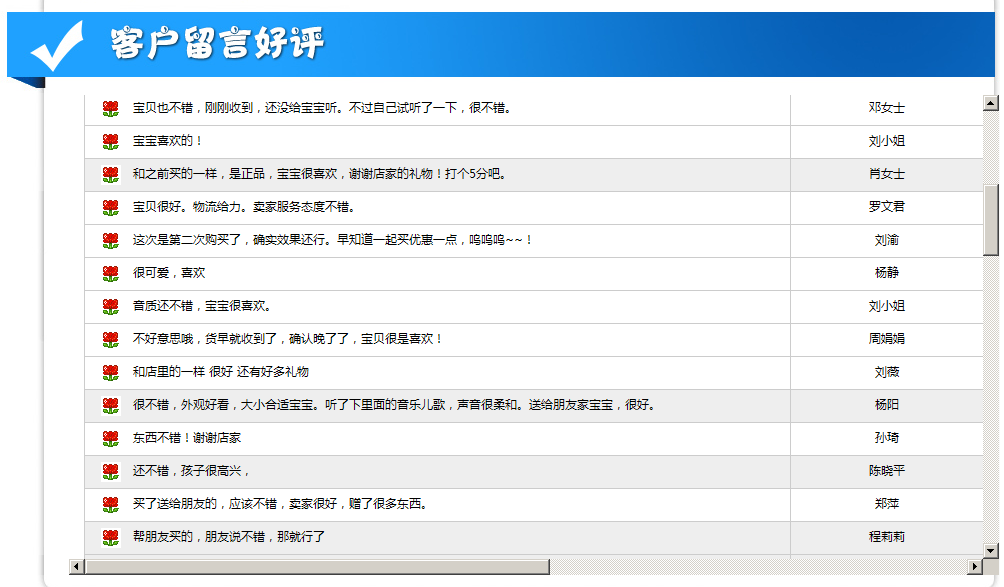Click the horizontal scrollbar left arrow
Image resolution: width=1004 pixels, height=587 pixels.
[76, 567]
